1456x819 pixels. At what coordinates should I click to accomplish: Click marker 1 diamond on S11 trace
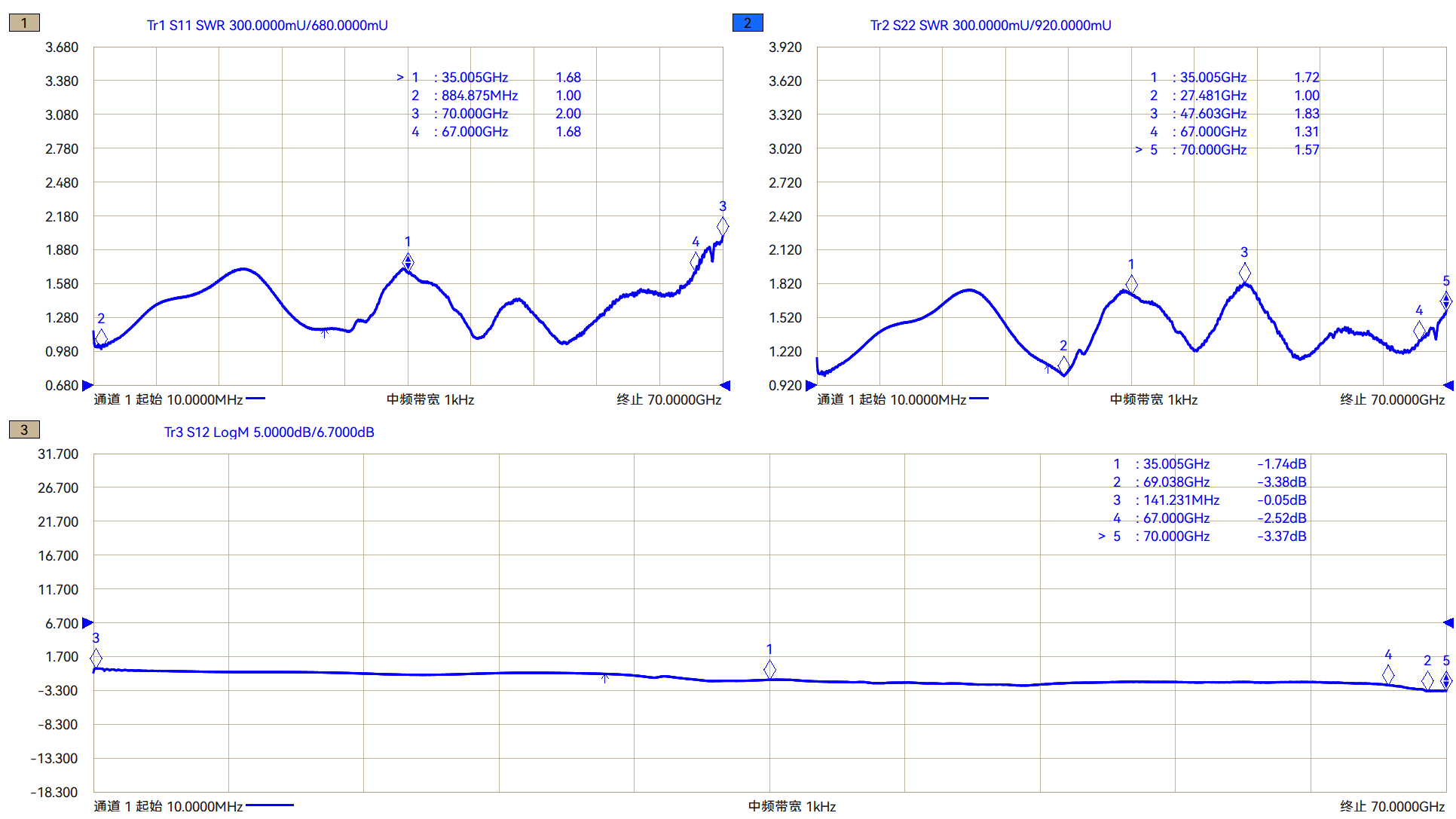coord(408,261)
